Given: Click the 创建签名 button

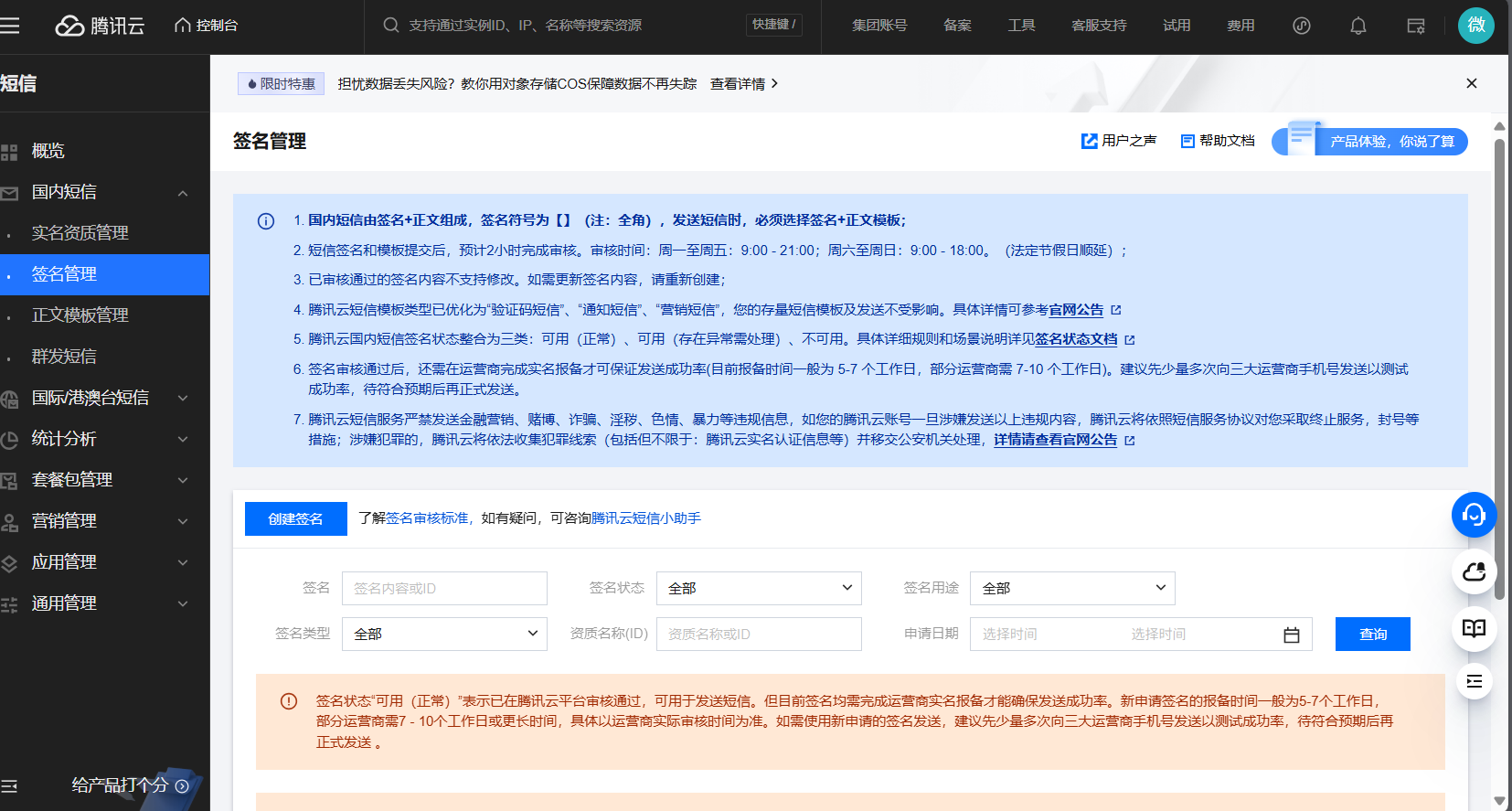Looking at the screenshot, I should click(295, 518).
